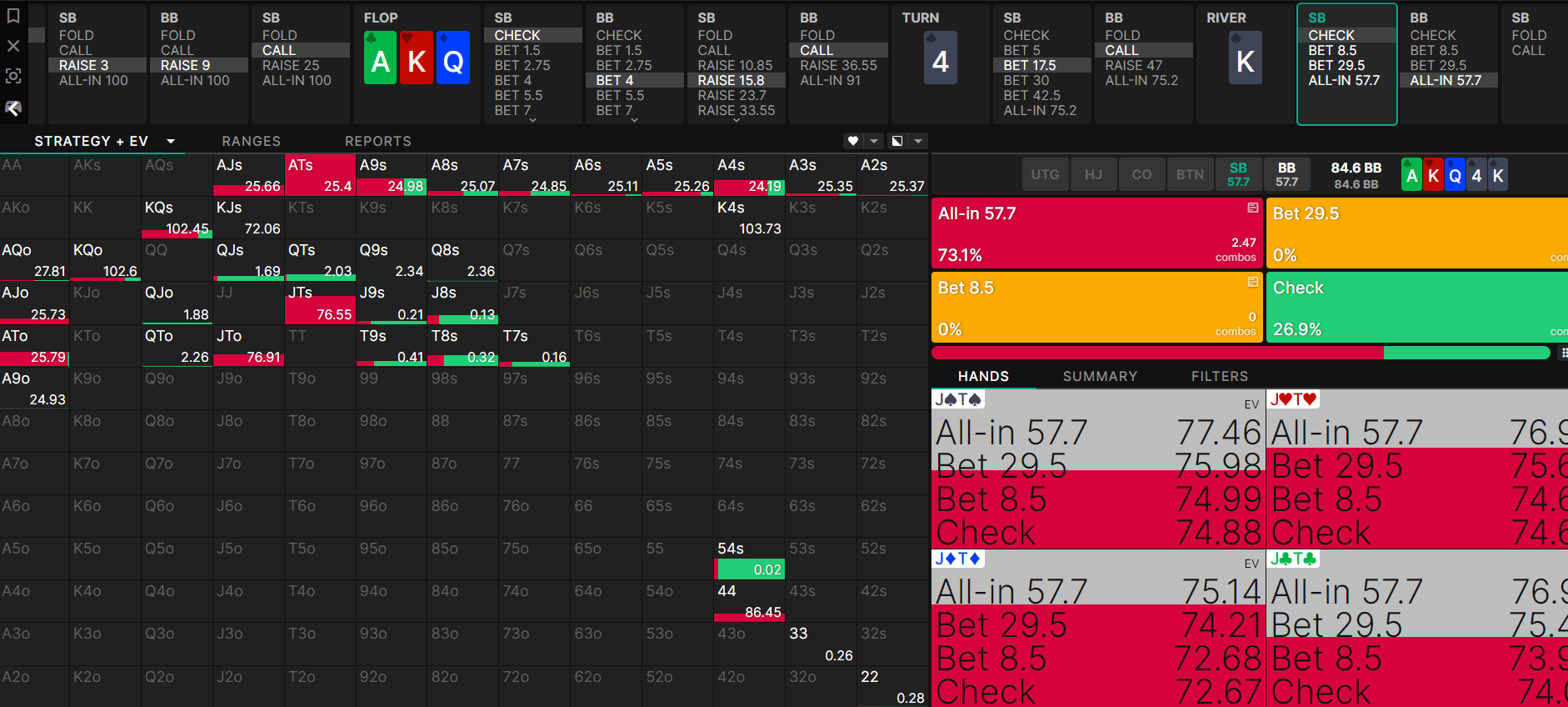Screen dimensions: 1568x707
Task: Select the 44 cell in hand matrix
Action: (749, 602)
